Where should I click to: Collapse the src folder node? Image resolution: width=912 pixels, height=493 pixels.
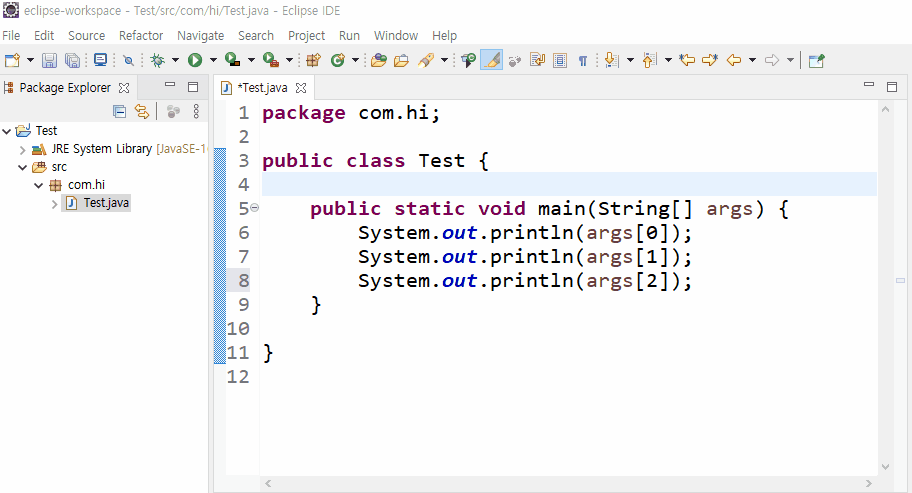point(23,167)
